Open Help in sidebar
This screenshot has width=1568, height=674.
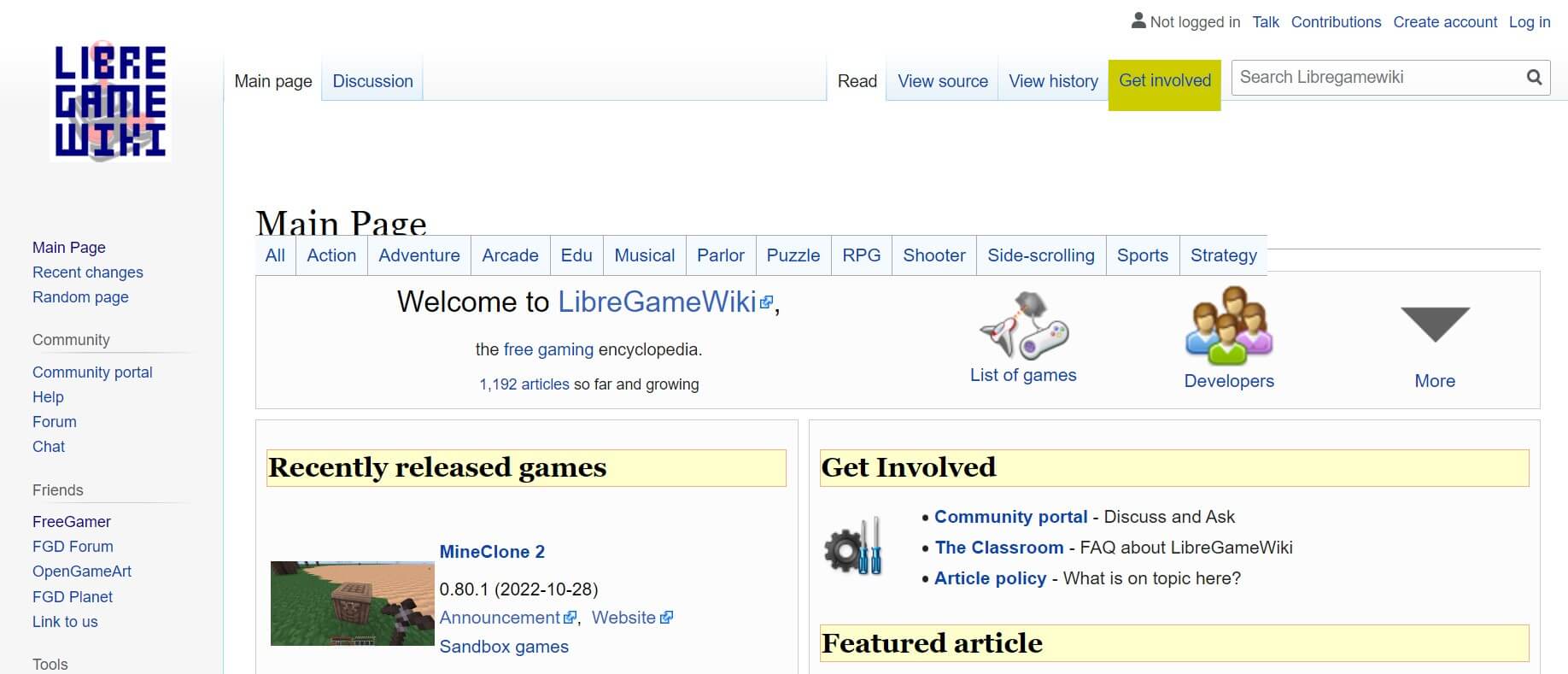coord(48,397)
